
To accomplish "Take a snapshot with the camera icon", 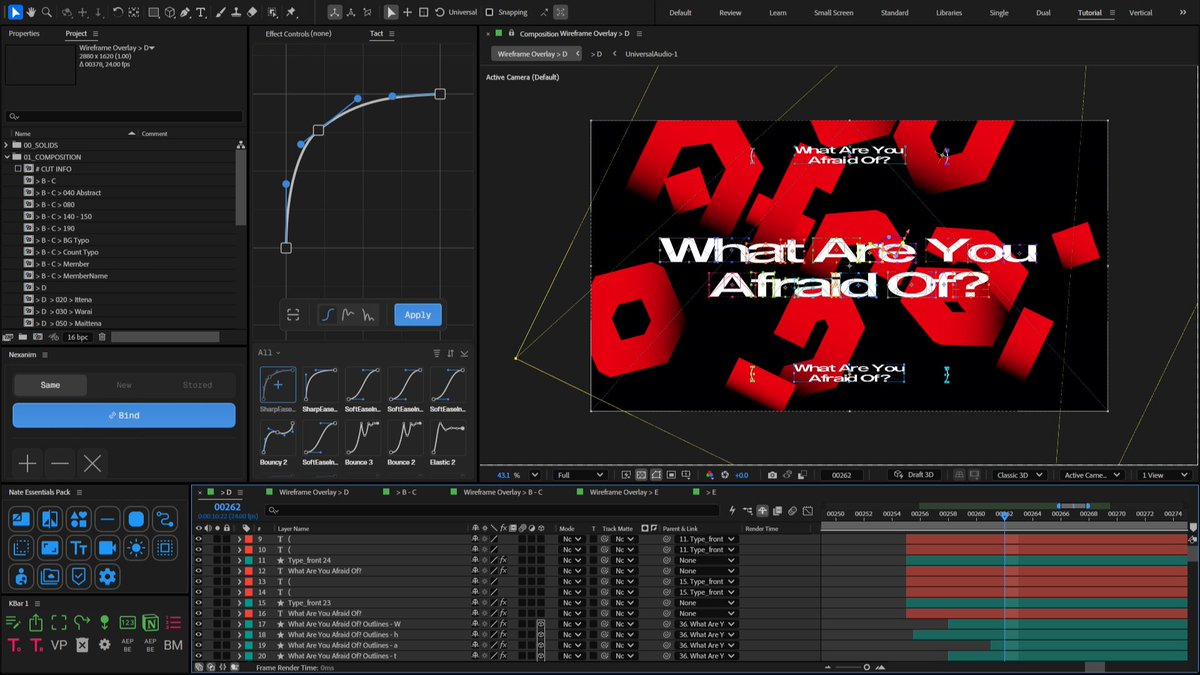I will click(771, 475).
